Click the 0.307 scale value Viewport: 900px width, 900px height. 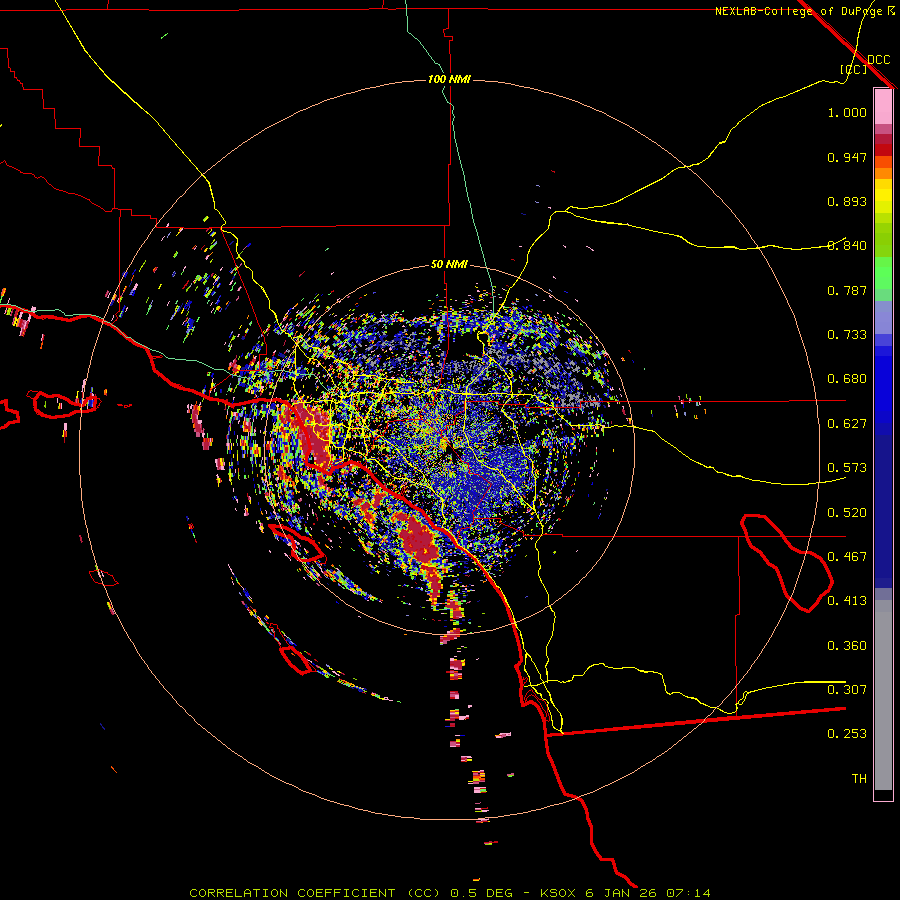click(847, 690)
